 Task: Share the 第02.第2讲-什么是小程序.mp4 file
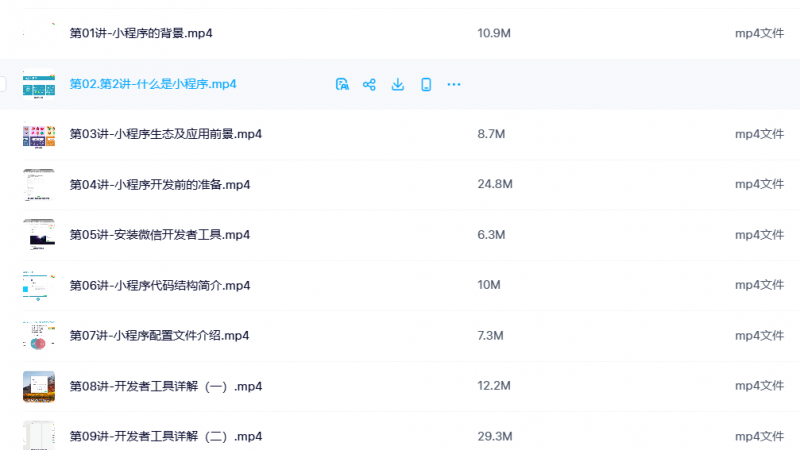point(369,85)
